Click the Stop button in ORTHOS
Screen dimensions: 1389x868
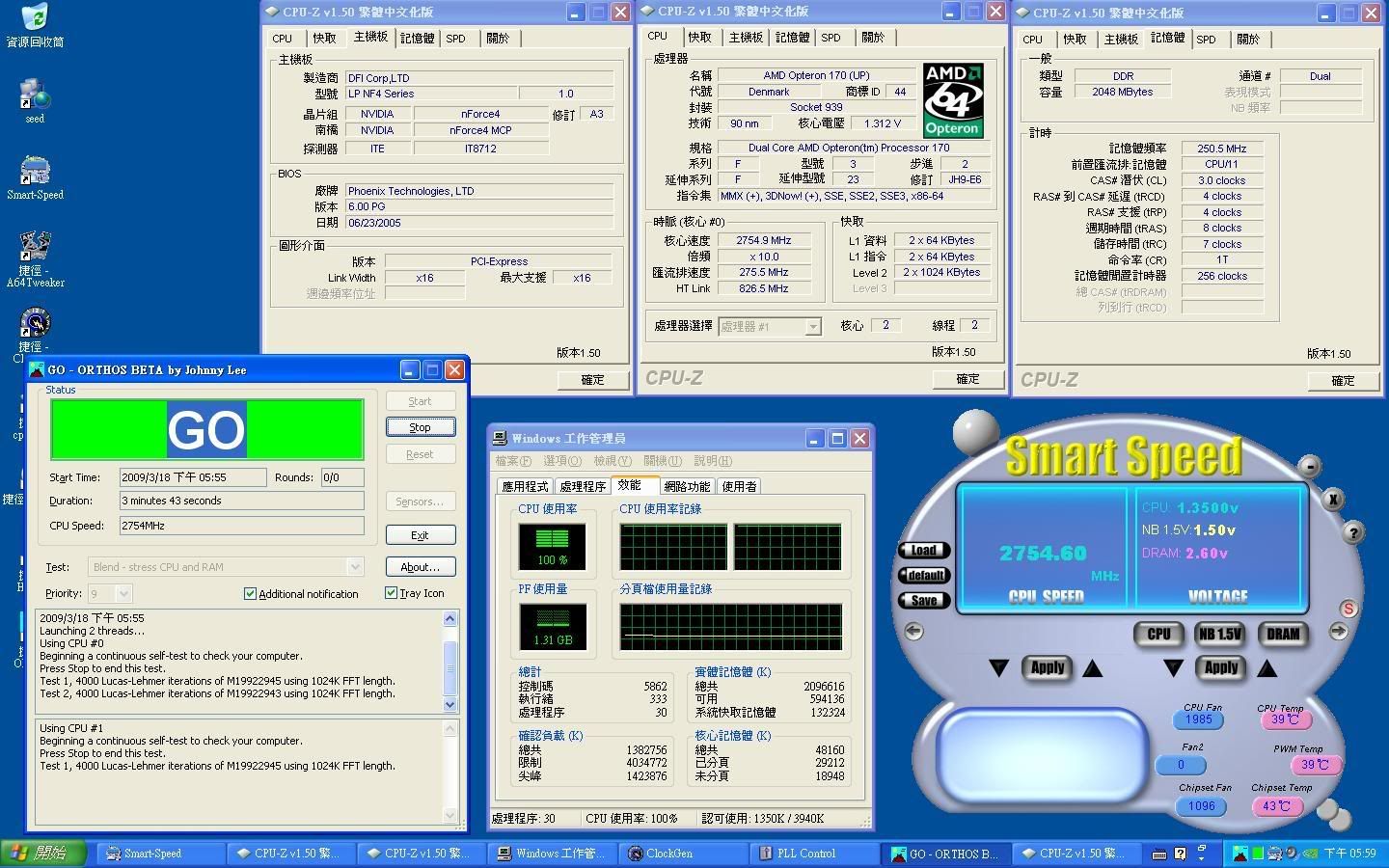coord(420,427)
